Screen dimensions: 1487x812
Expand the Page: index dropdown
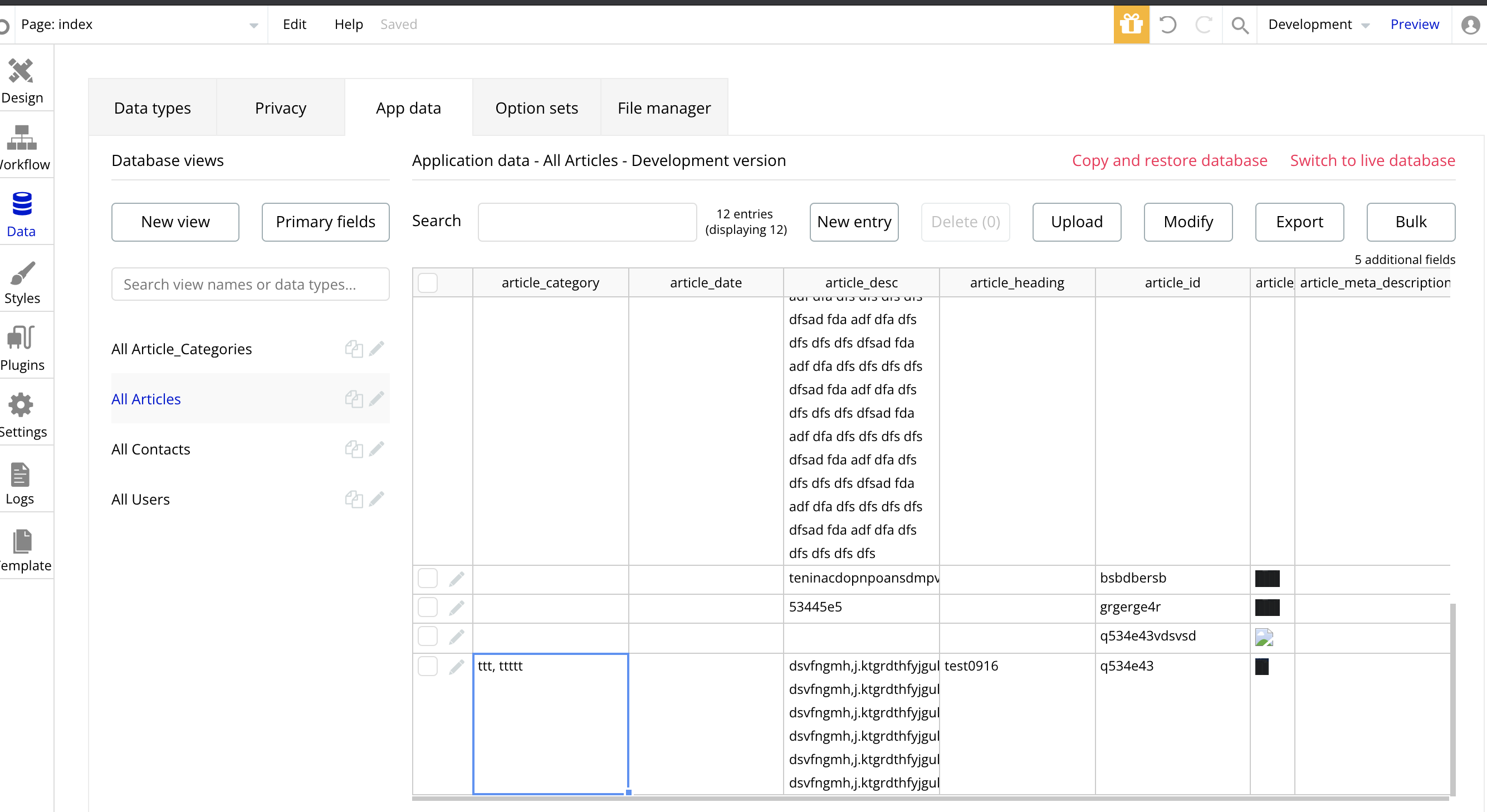click(253, 25)
